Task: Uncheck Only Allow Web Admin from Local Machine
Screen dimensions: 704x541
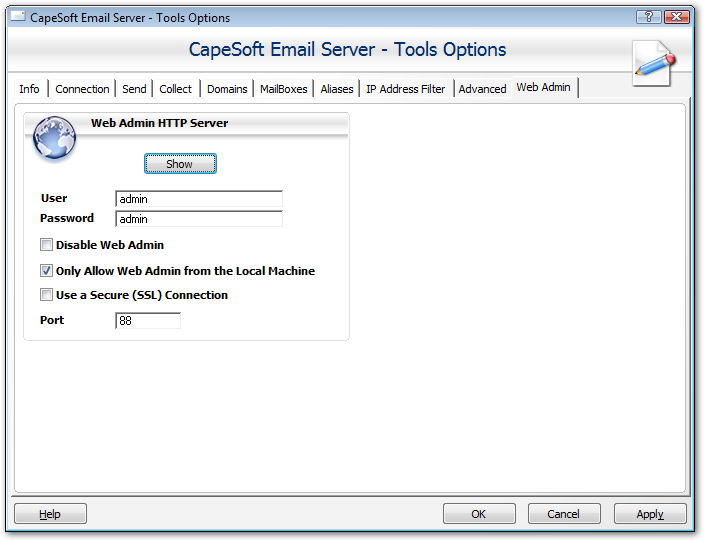Action: (46, 271)
